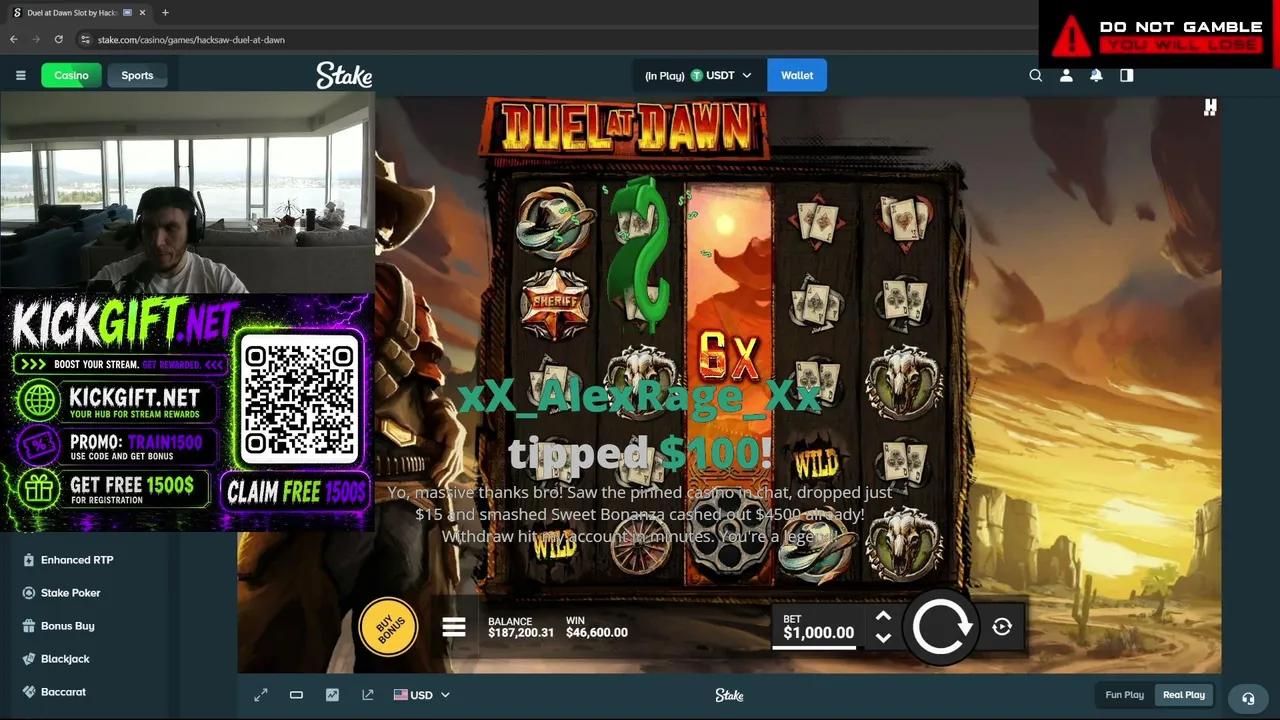Viewport: 1280px width, 720px height.
Task: Switch to Fun Play mode
Action: [x=1124, y=695]
